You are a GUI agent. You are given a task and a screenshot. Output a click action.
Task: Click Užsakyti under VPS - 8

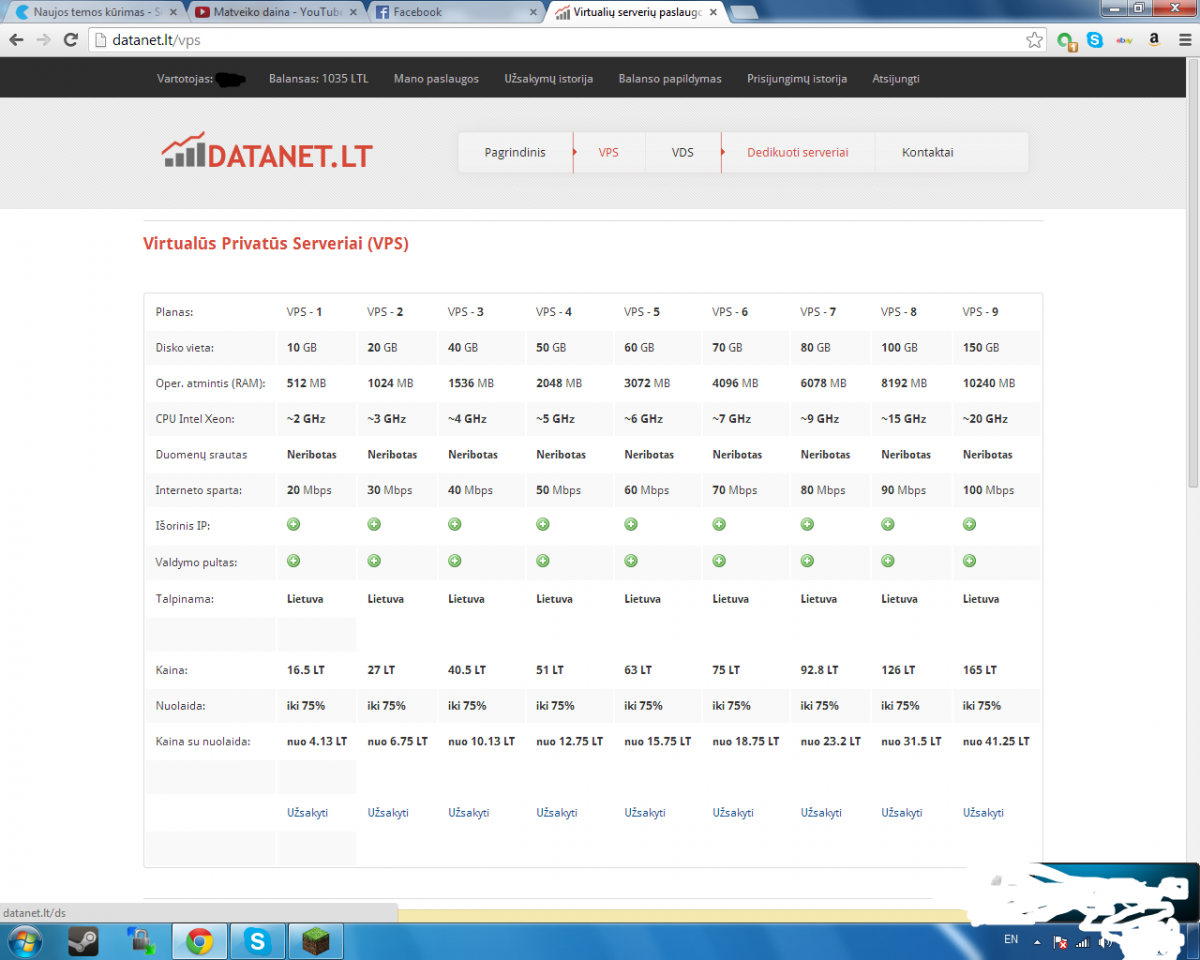point(901,813)
